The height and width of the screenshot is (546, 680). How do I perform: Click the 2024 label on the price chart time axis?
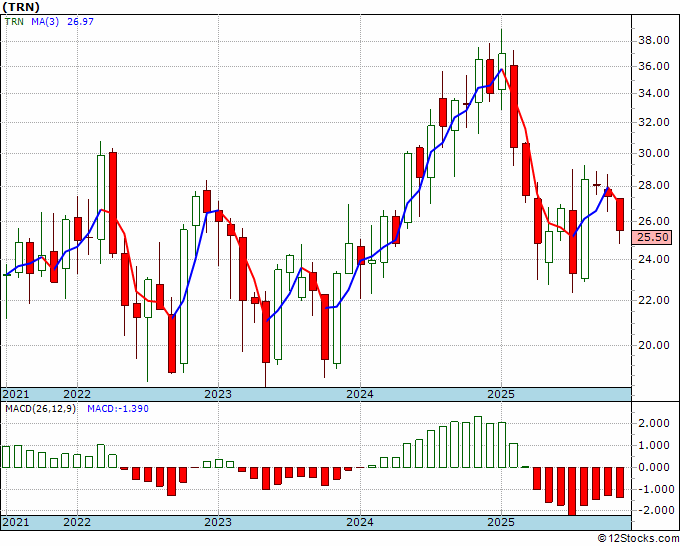360,395
